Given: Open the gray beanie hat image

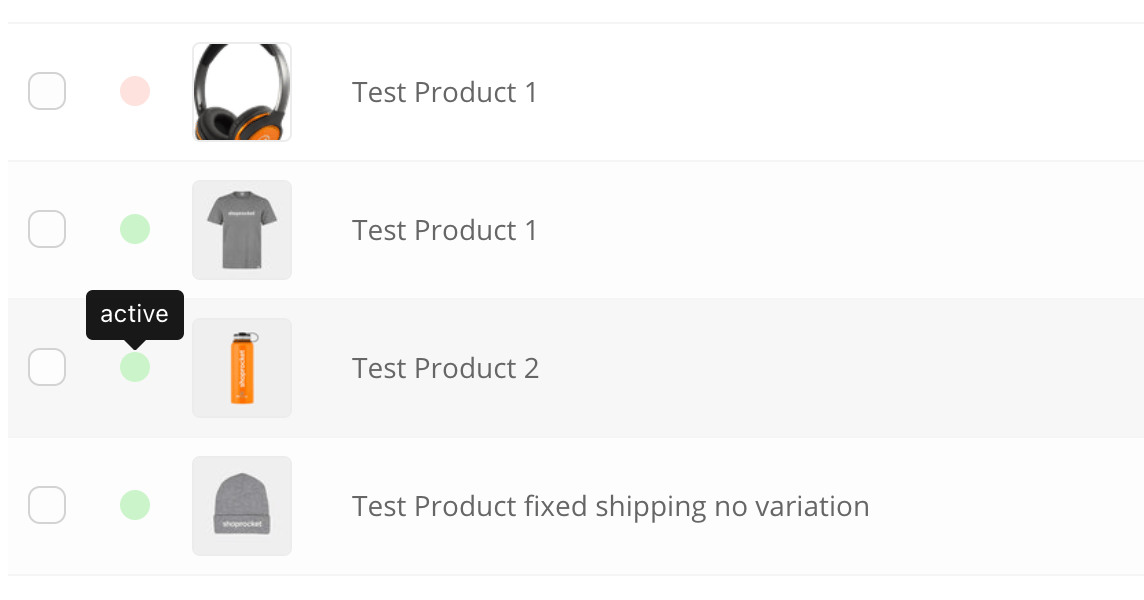Looking at the screenshot, I should tap(242, 506).
